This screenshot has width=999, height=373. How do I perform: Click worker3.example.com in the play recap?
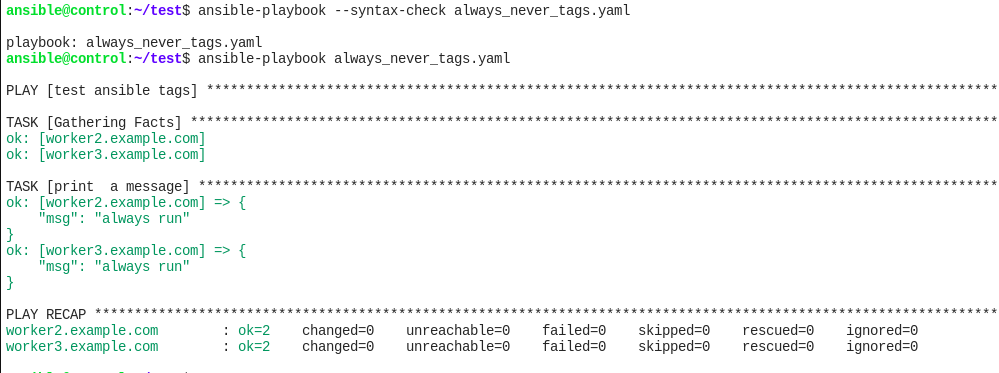click(x=82, y=346)
